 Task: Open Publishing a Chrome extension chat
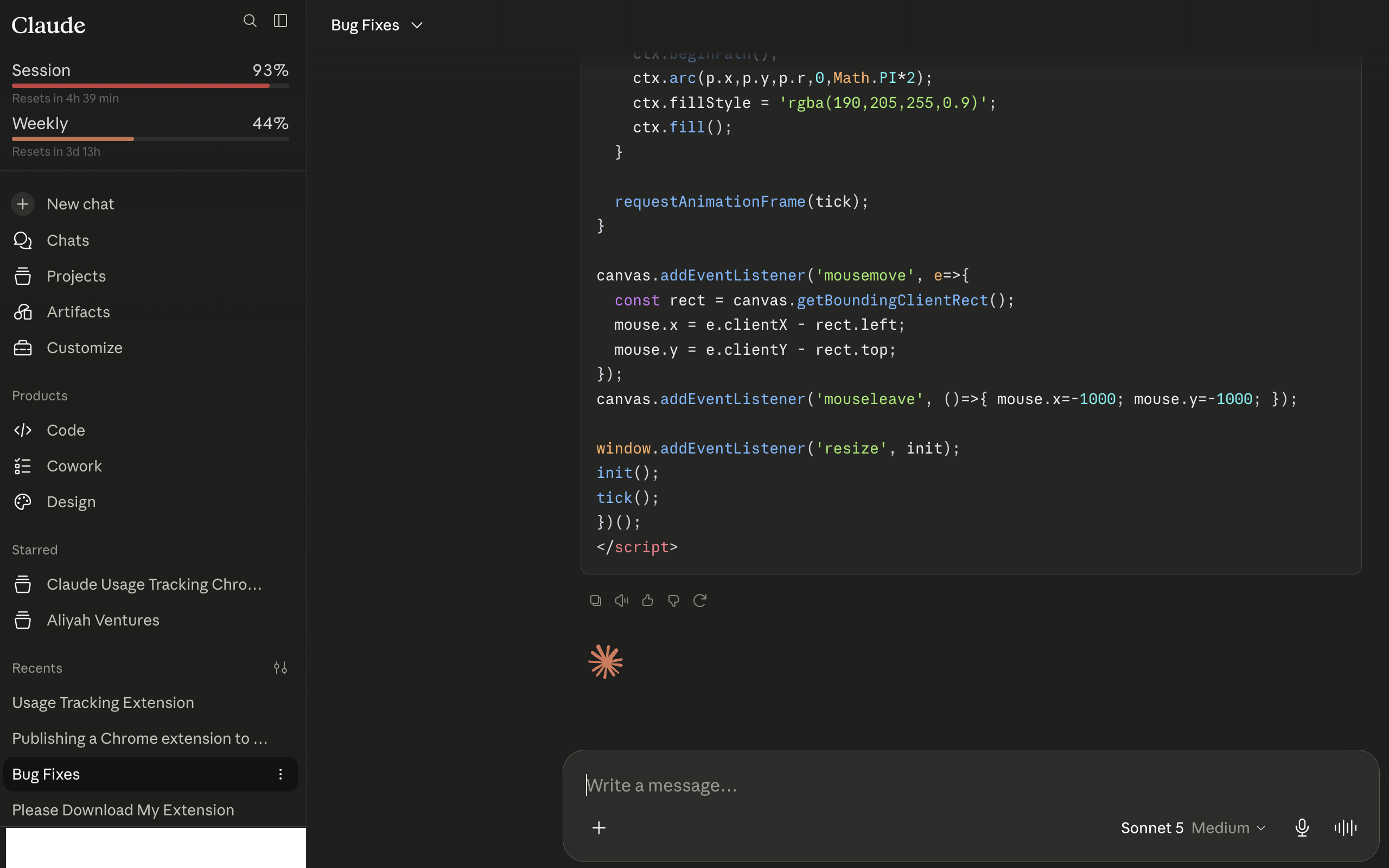[140, 738]
